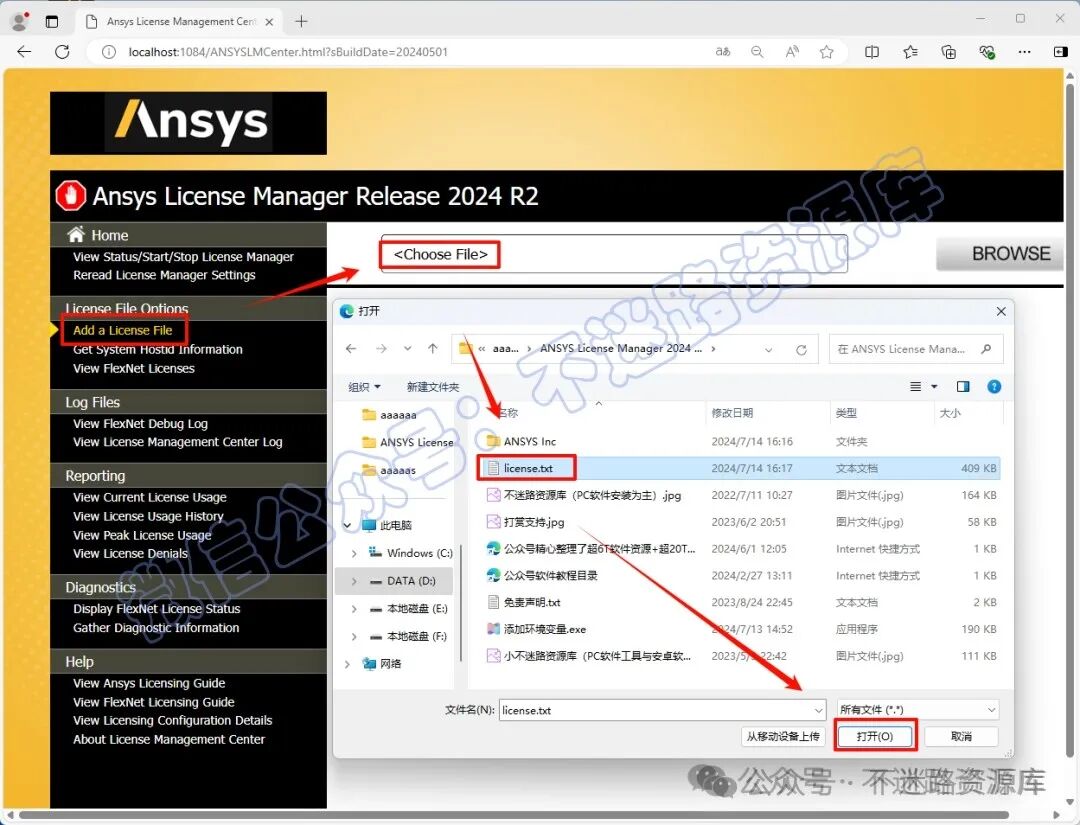Activate the read aloud icon
This screenshot has height=825, width=1080.
coord(792,52)
